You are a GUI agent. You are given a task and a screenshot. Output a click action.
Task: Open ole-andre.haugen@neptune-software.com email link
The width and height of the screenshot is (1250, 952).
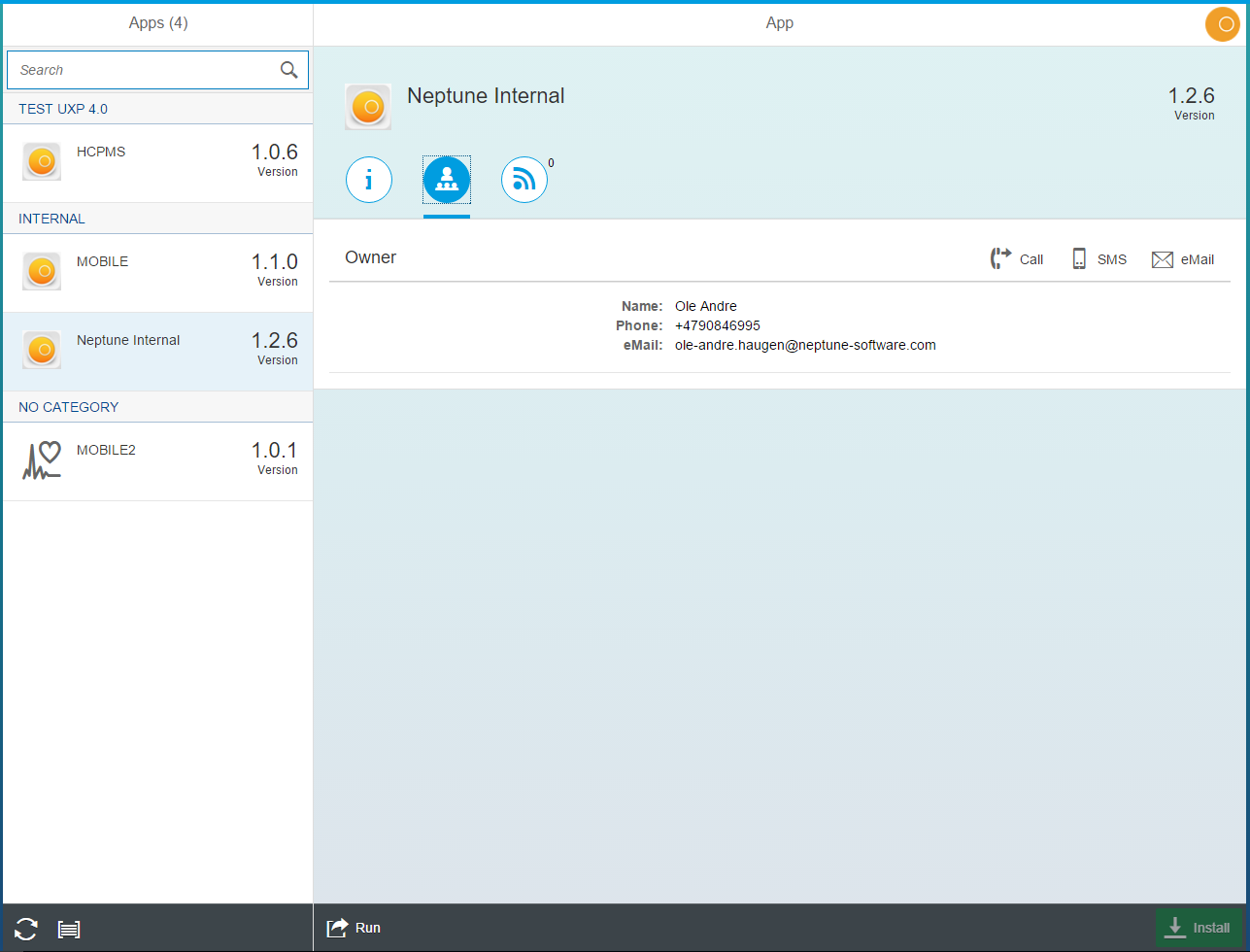click(x=805, y=345)
